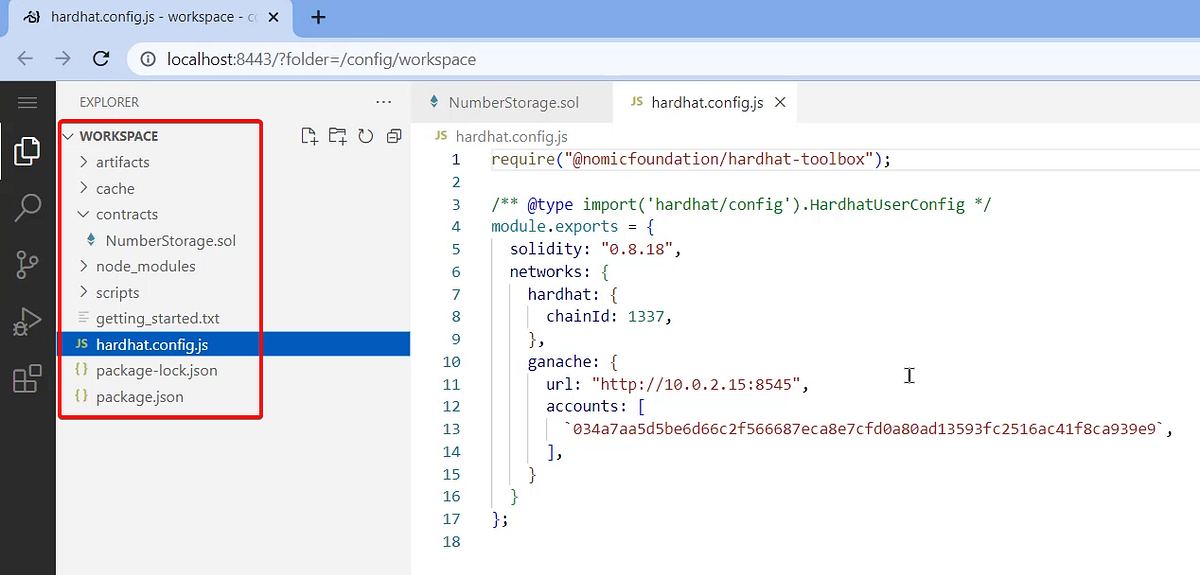Open the Search view in activity bar
Screen dimensions: 1200x575
[x=27, y=208]
